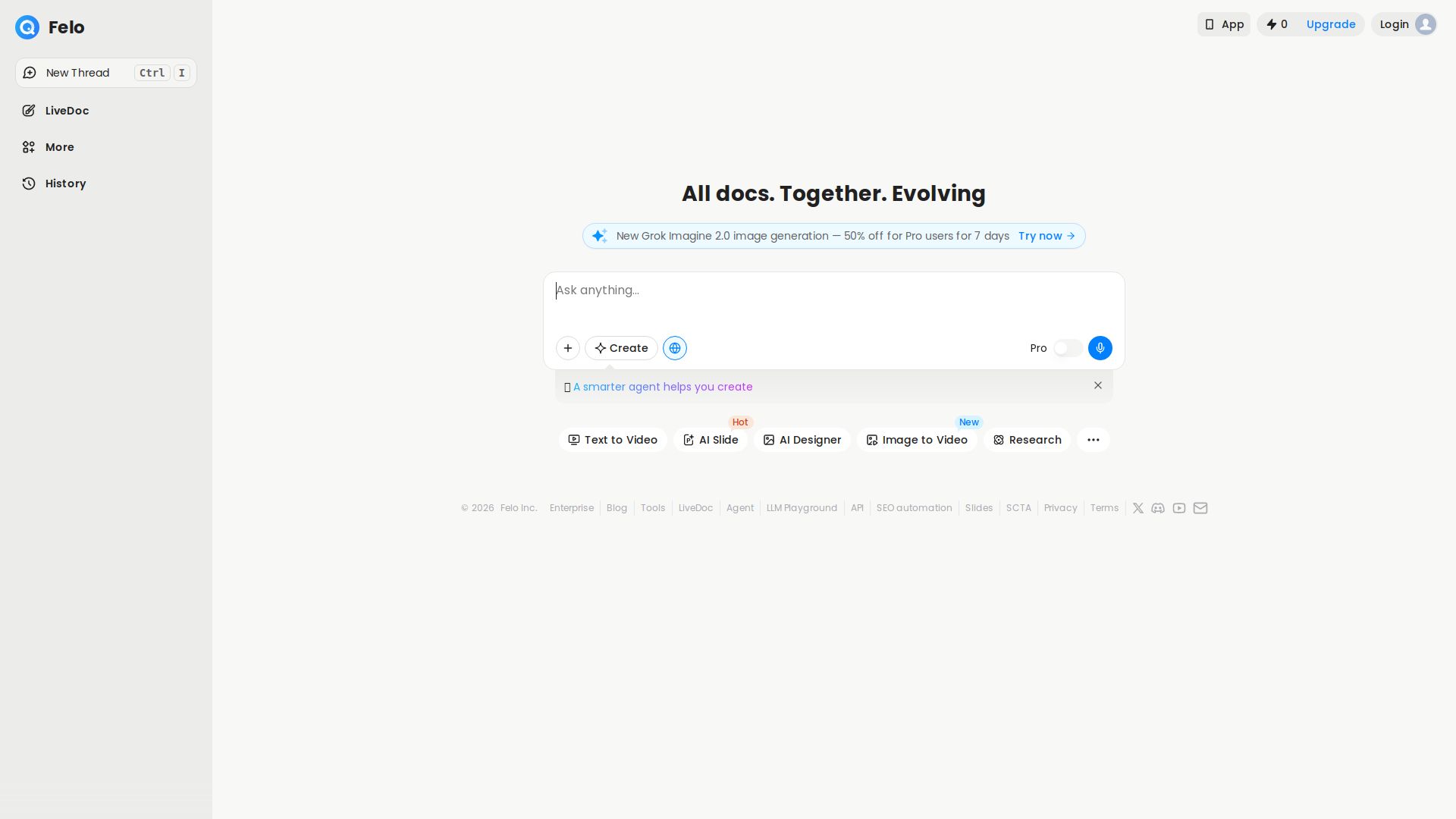The image size is (1456, 819).
Task: Select AI Slide
Action: click(x=711, y=440)
